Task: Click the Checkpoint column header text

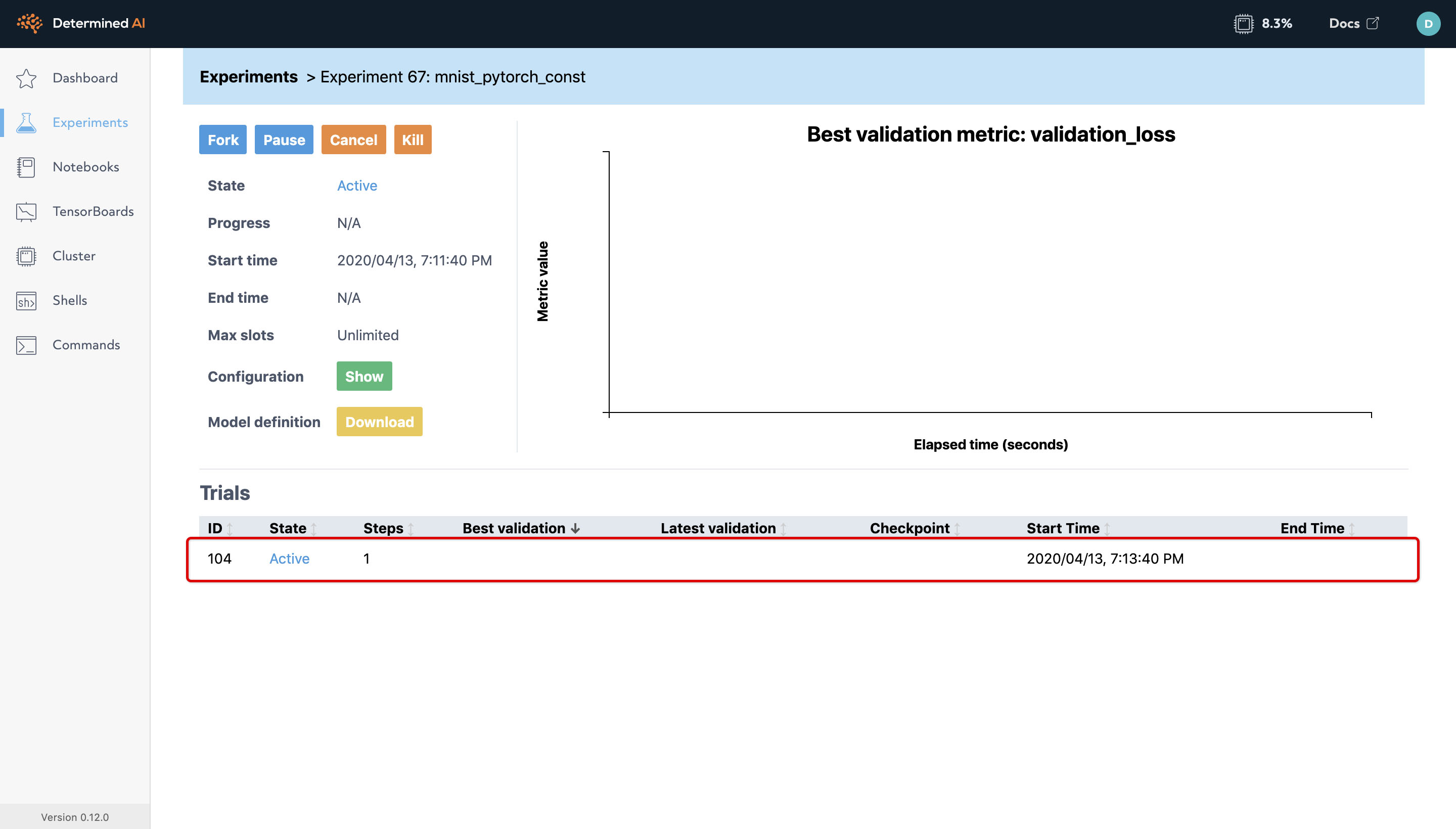Action: coord(909,528)
